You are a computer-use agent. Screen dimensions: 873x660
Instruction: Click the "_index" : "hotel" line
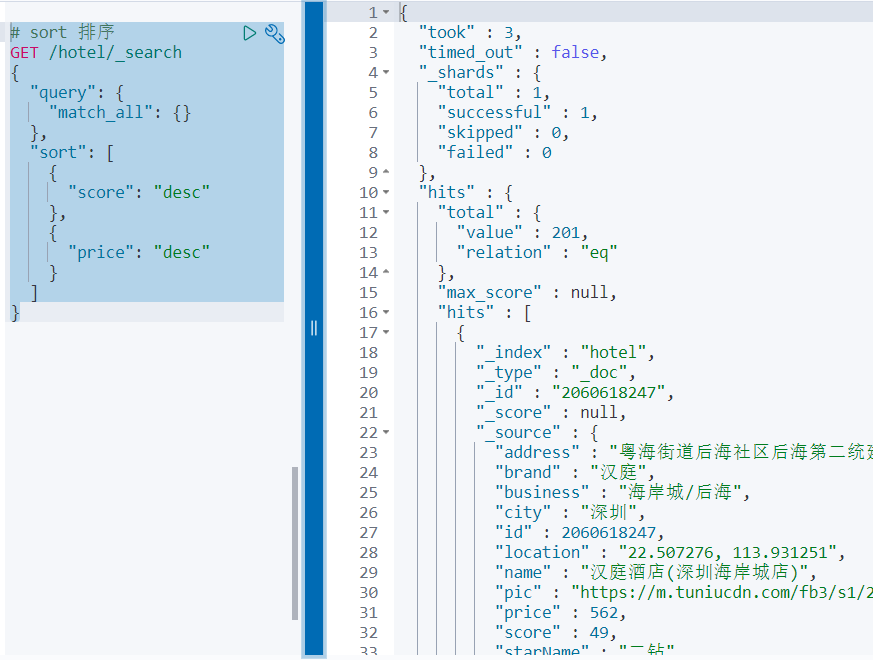click(x=565, y=353)
